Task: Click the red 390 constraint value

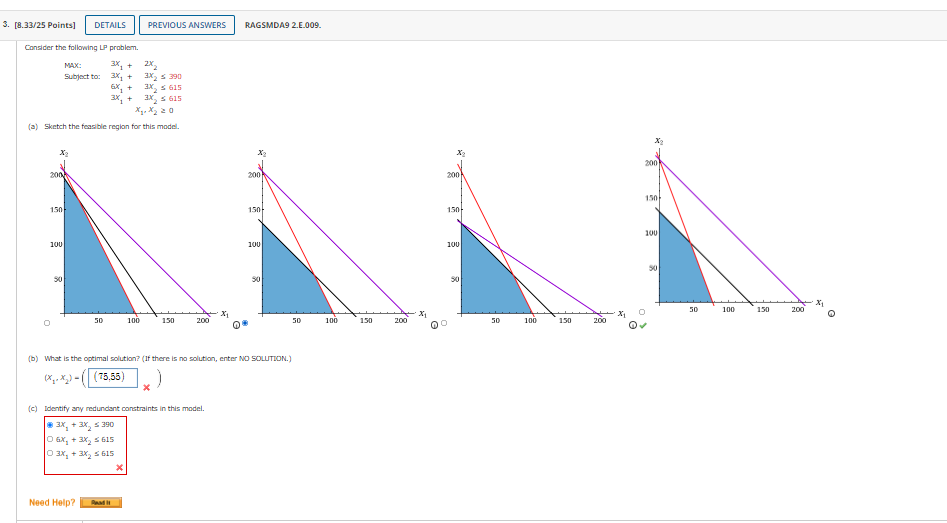Action: [x=175, y=77]
